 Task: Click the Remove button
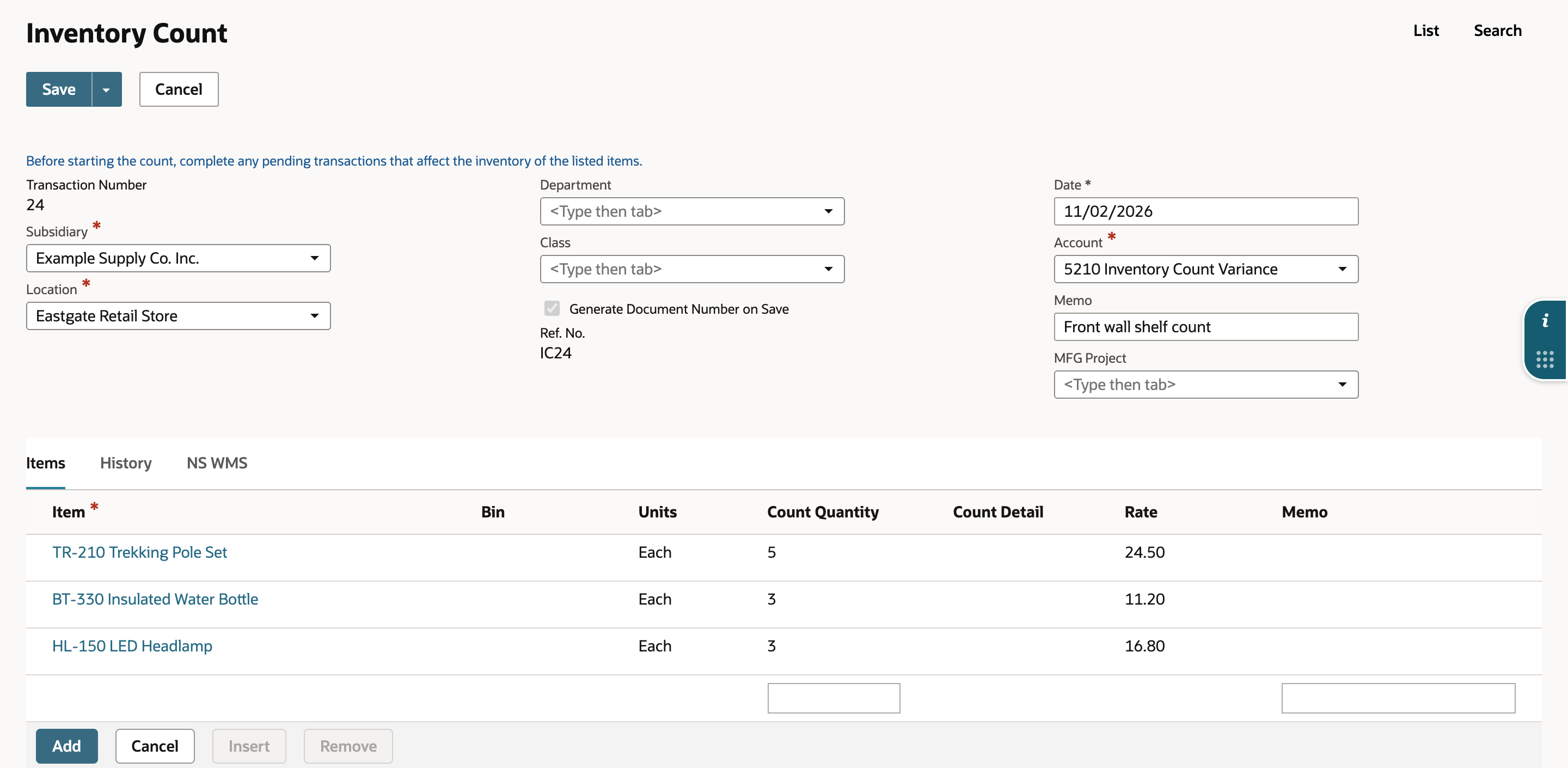[x=348, y=746]
